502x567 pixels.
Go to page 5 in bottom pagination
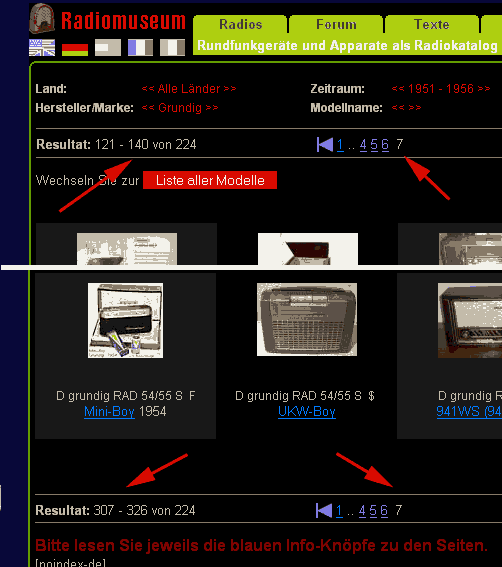click(x=373, y=511)
